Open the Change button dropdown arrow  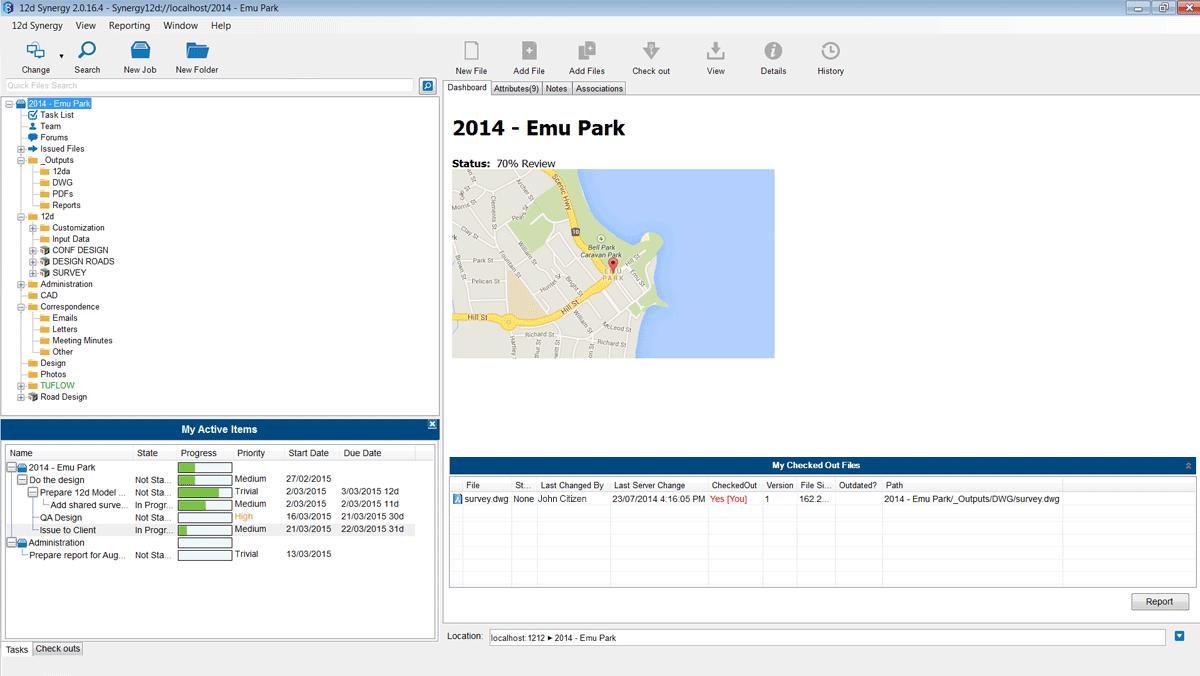click(x=61, y=57)
